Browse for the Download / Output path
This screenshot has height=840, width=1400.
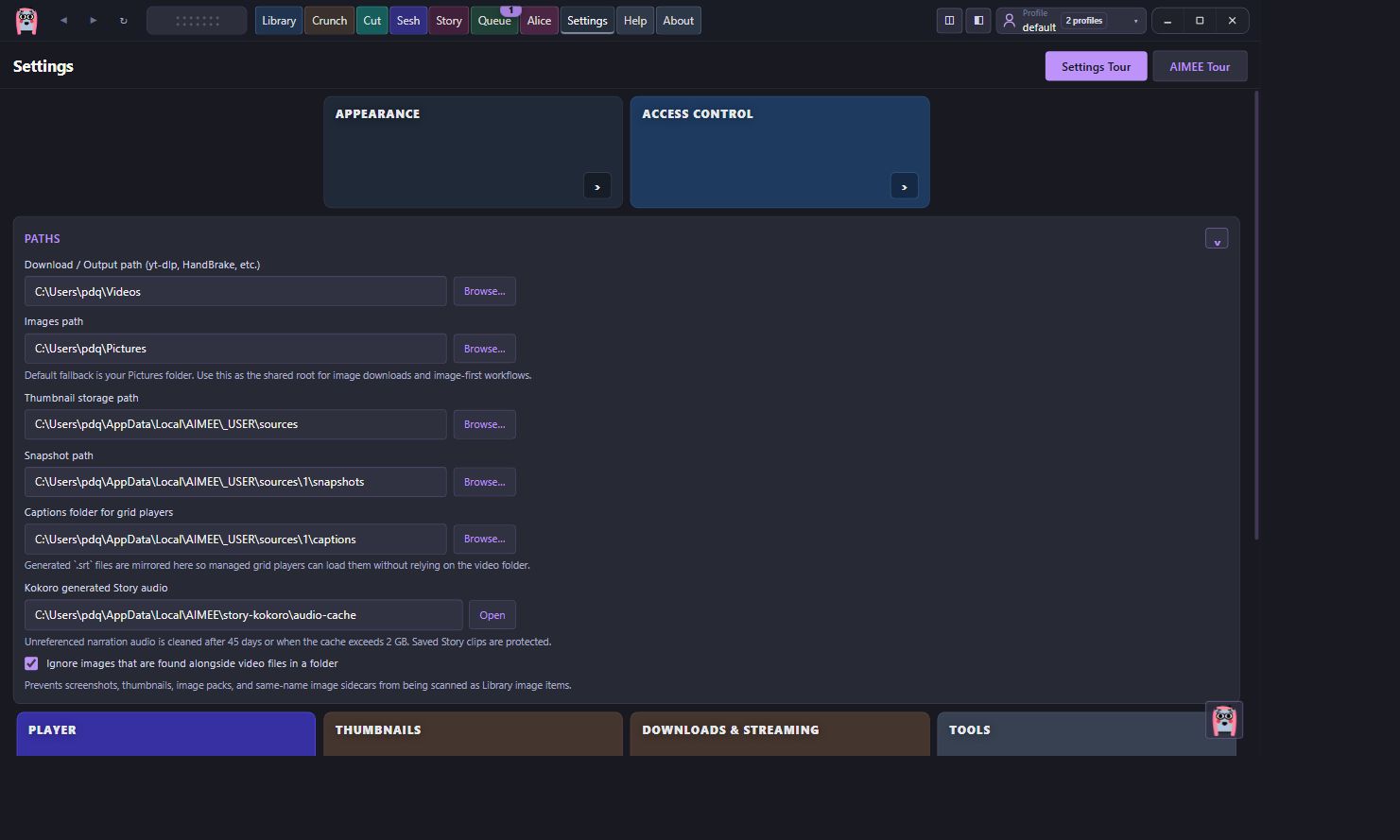point(484,291)
